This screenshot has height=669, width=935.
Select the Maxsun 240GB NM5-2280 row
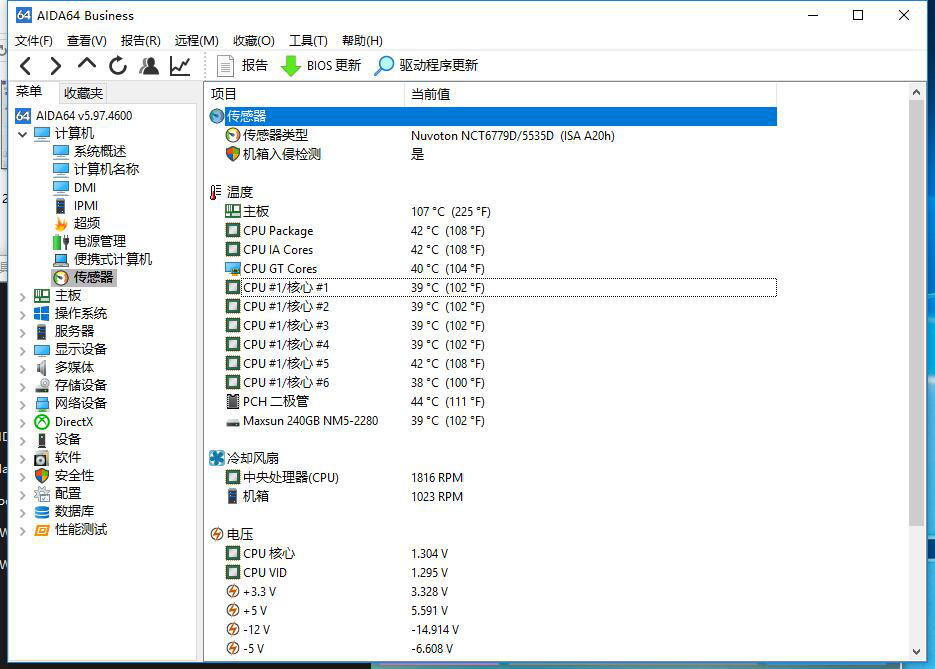tap(493, 421)
